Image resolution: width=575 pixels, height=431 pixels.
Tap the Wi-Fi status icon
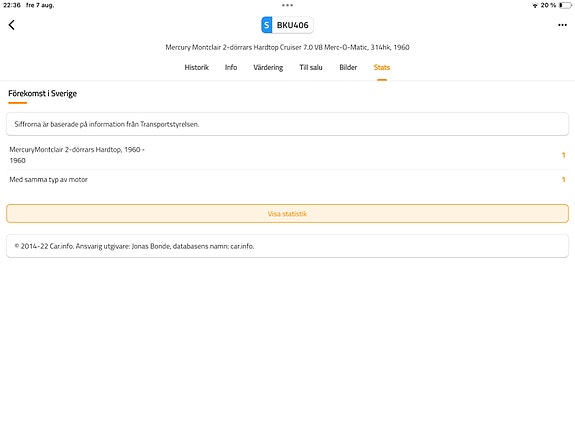(535, 5)
